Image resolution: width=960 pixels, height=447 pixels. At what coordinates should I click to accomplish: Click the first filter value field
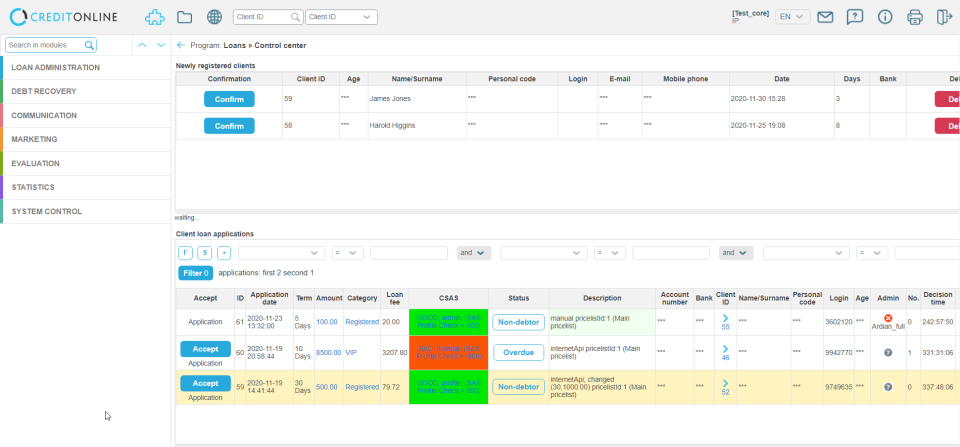(409, 253)
